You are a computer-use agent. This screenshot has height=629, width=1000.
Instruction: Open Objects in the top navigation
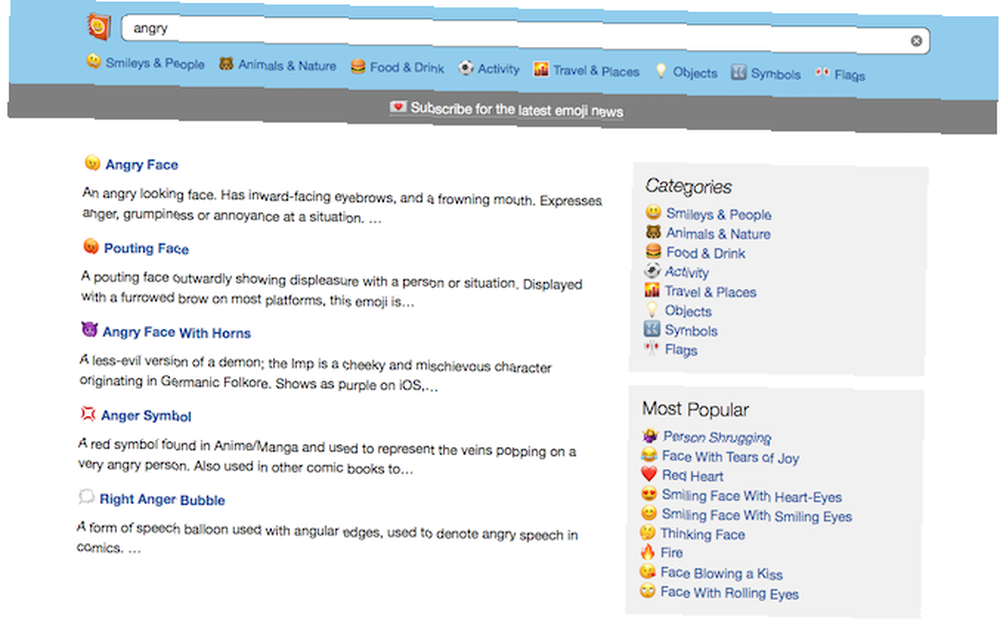pyautogui.click(x=695, y=73)
